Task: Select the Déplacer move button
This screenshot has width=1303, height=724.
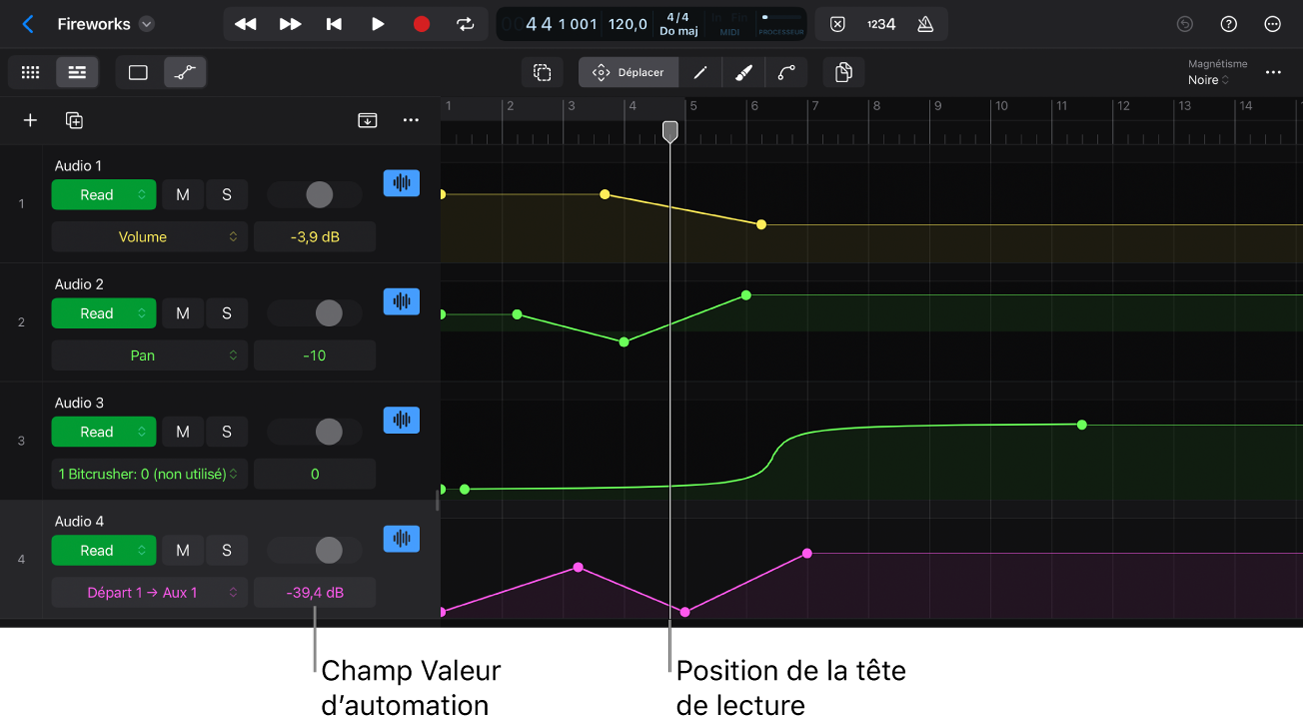Action: [628, 72]
